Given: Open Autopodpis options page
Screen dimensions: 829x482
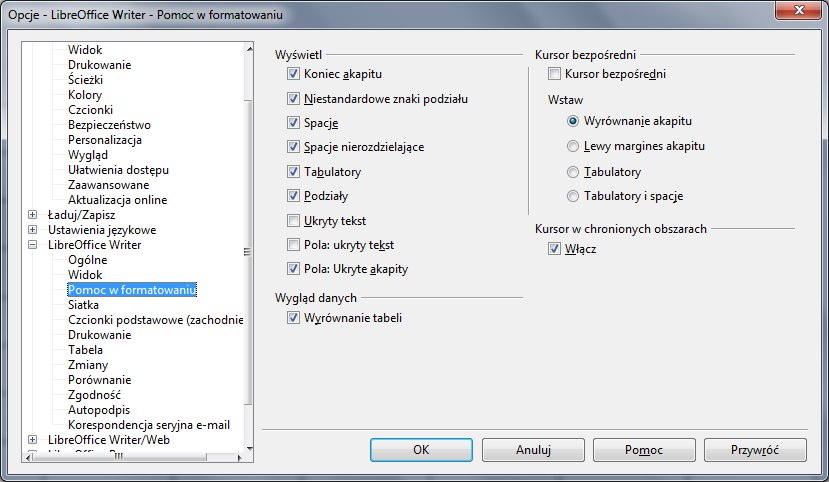Looking at the screenshot, I should pyautogui.click(x=99, y=410).
